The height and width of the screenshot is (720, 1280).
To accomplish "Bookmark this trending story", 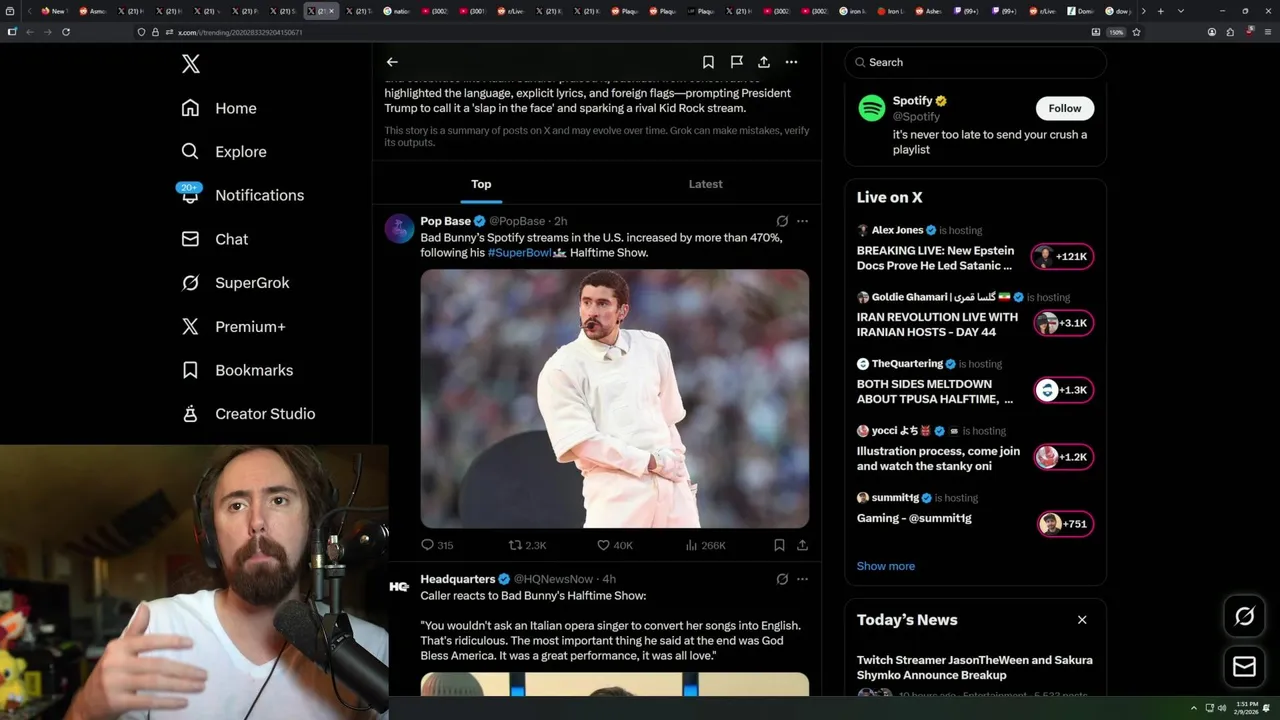I will [708, 62].
